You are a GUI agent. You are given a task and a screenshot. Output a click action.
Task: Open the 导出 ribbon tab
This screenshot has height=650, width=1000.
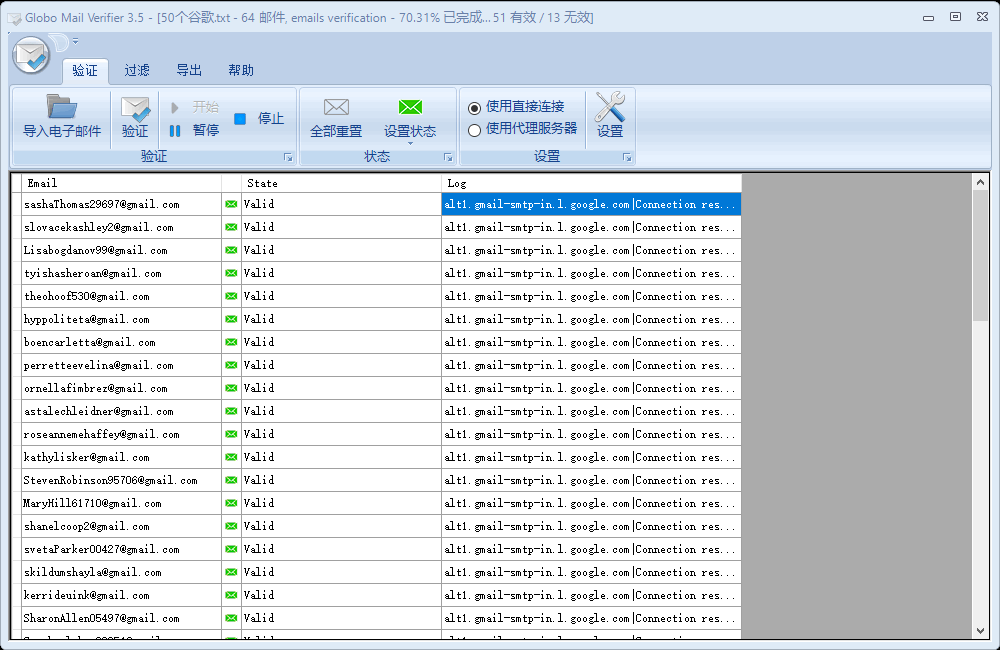(189, 70)
